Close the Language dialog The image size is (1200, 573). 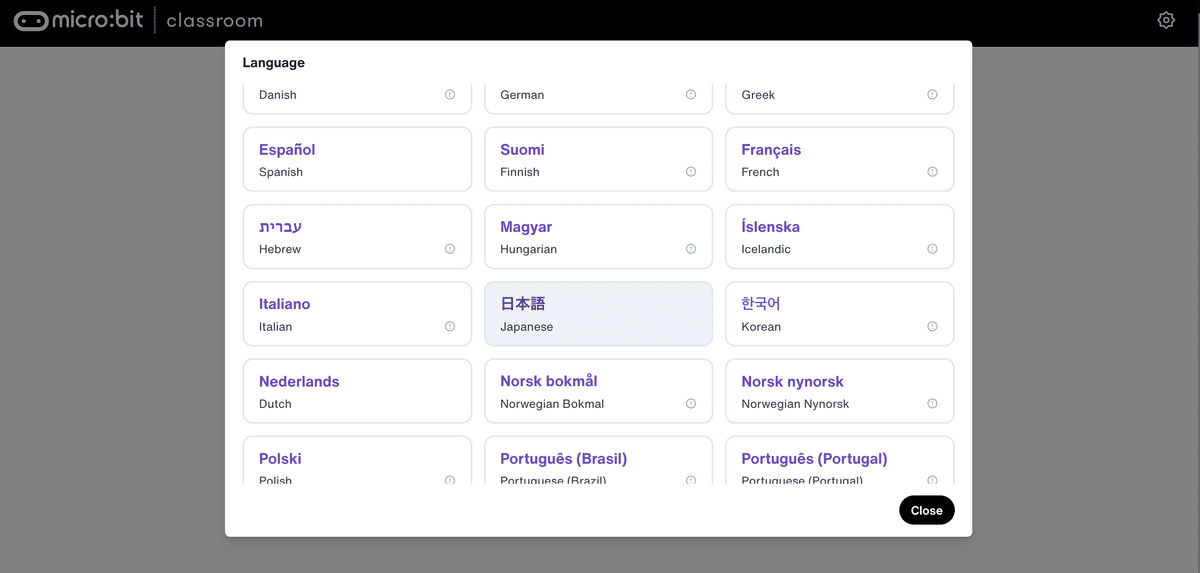926,510
